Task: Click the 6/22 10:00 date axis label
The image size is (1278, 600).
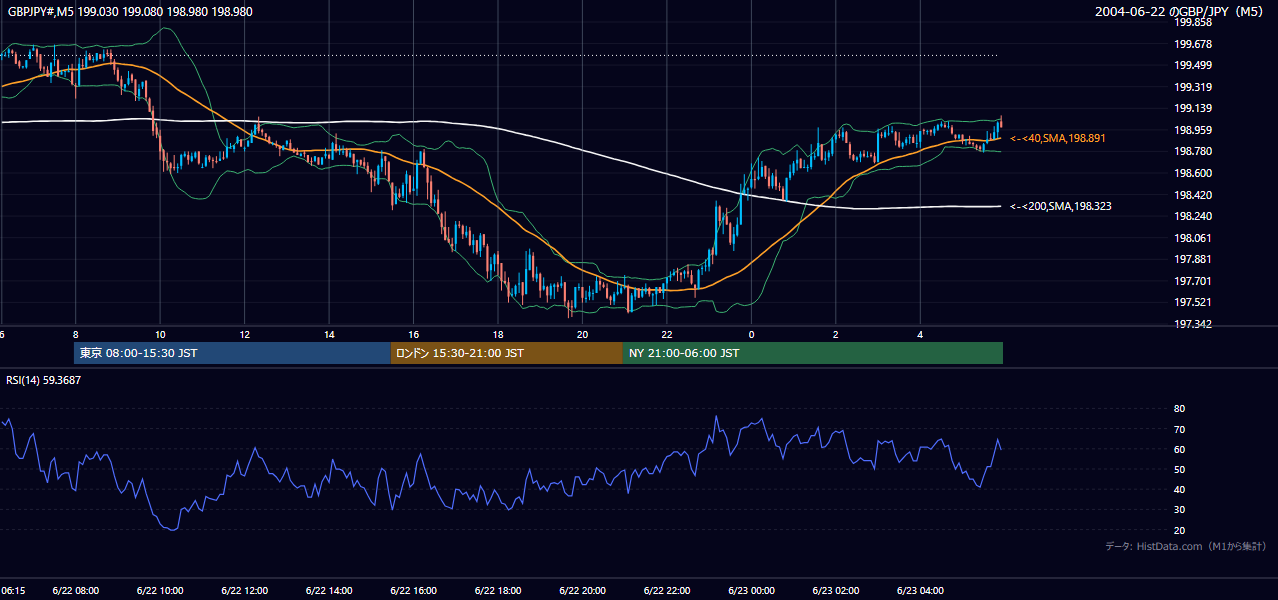Action: tap(160, 591)
